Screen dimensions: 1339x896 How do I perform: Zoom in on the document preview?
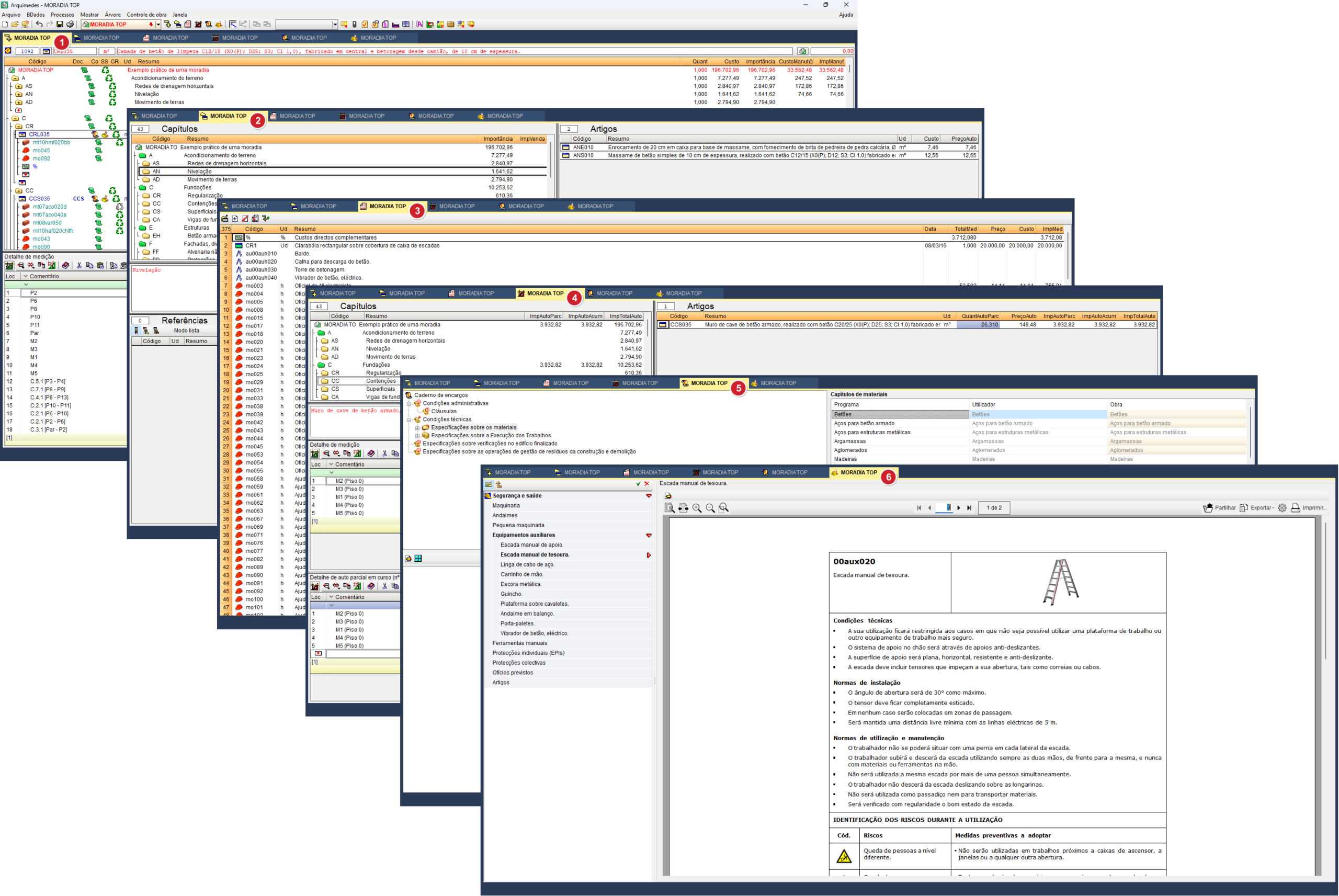696,508
